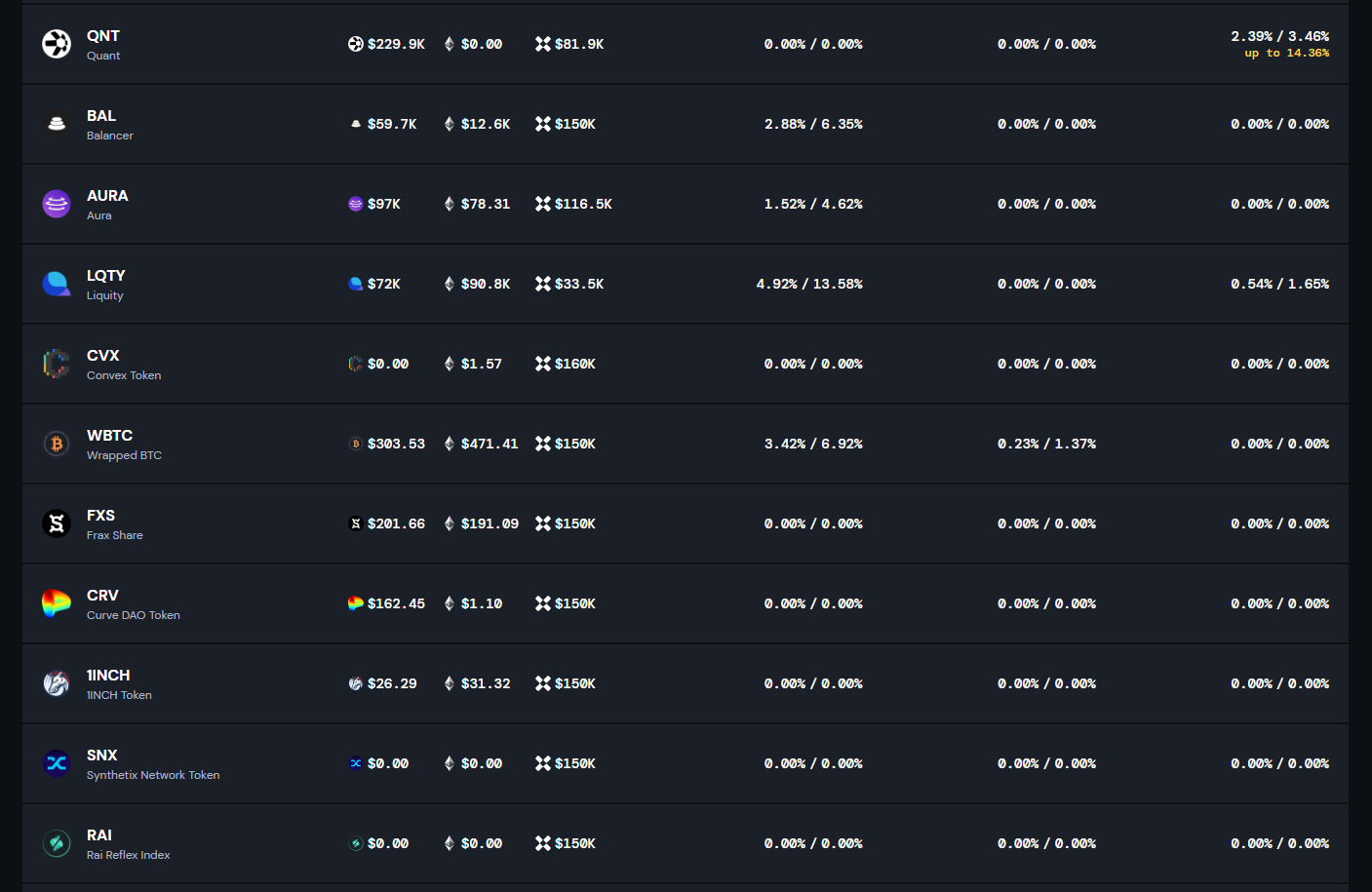This screenshot has width=1372, height=892.
Task: Click the cross icon beside $81.9K
Action: (543, 44)
